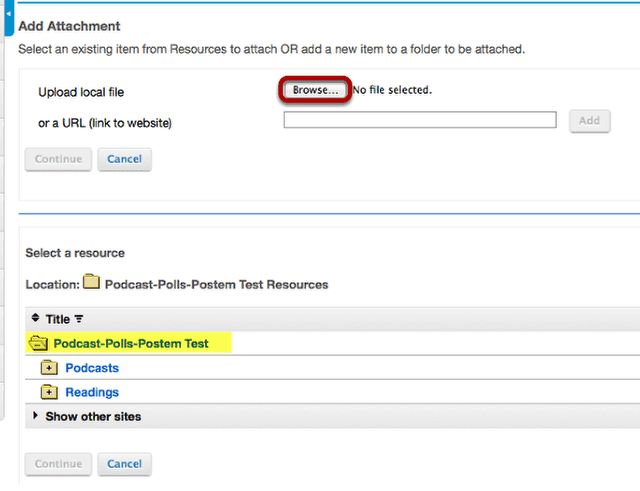This screenshot has width=640, height=491.
Task: Collapse the open Podcast-Polls-Postem Test folder icon
Action: tap(38, 343)
